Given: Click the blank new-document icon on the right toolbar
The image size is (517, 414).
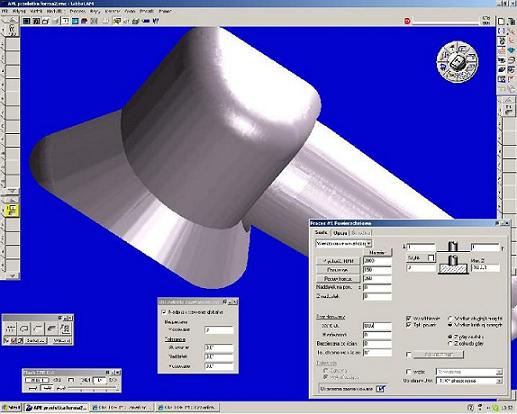Looking at the screenshot, I should 501,22.
